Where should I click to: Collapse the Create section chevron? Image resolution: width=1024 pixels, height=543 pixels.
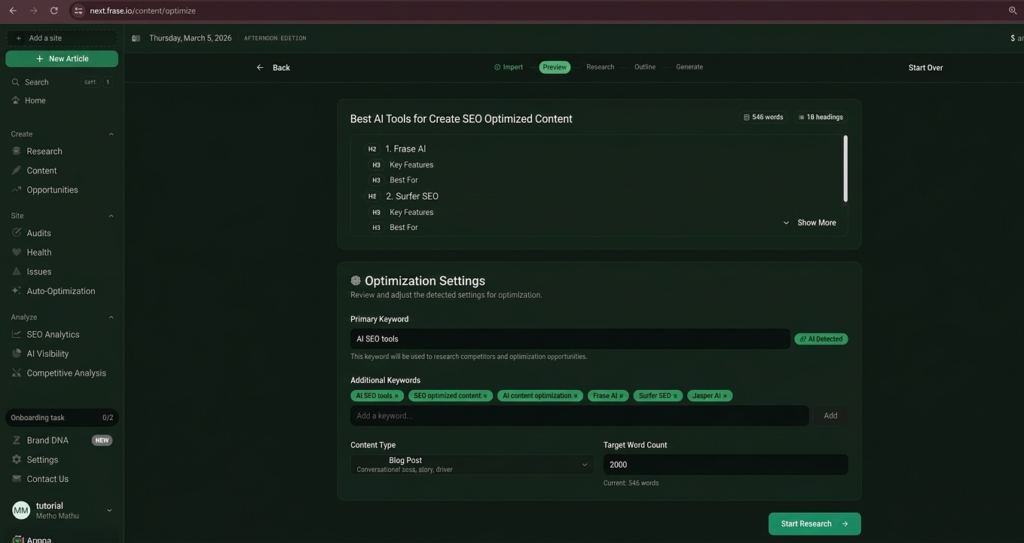point(111,134)
